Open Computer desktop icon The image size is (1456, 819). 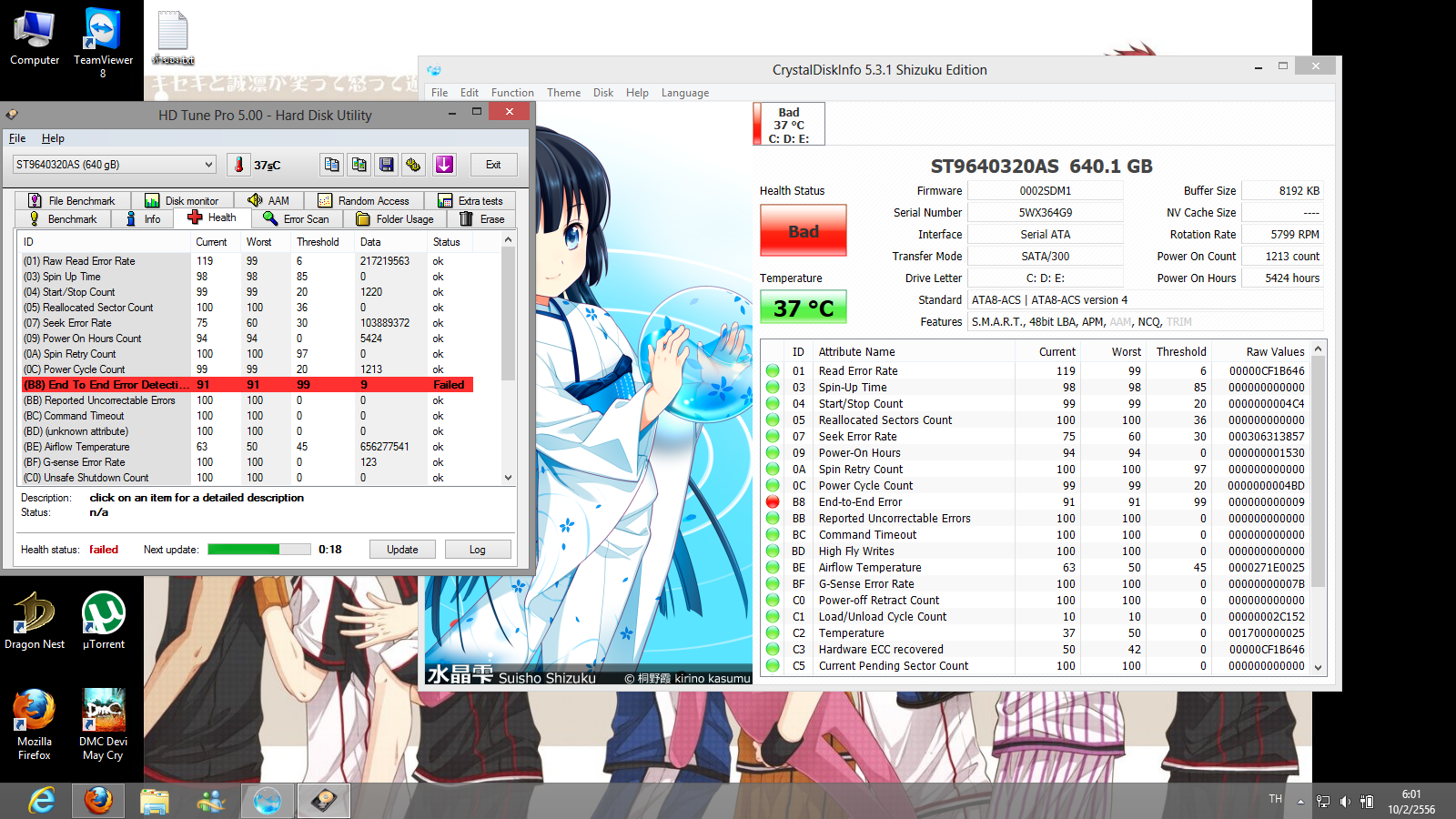(35, 38)
